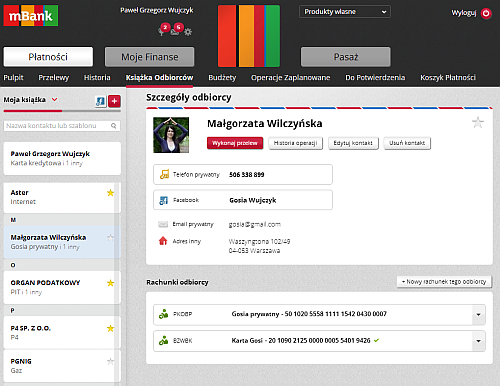Click telephone icon next to Telefon prywatny
Viewport: 500px width, 386px height.
point(164,174)
